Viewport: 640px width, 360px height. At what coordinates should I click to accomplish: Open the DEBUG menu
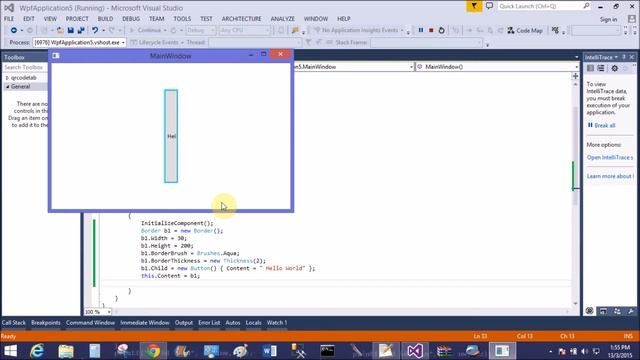(131, 19)
